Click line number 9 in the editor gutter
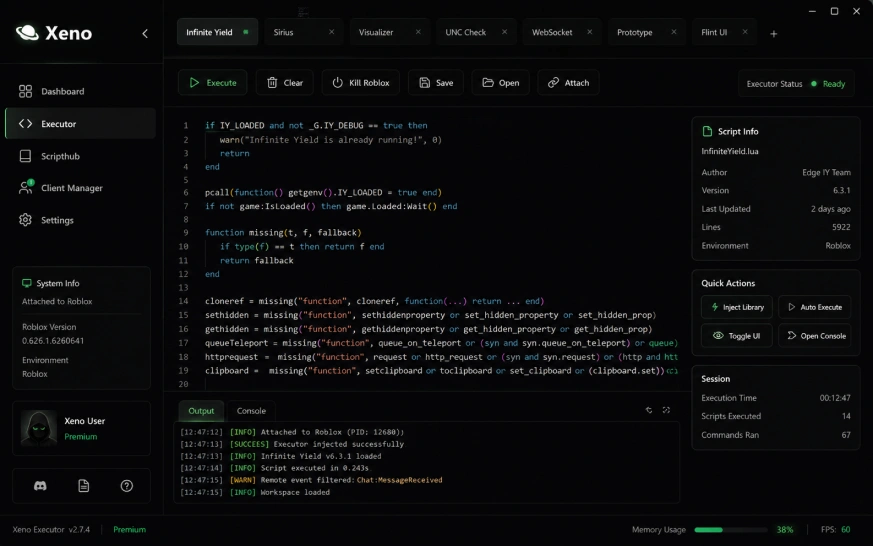Viewport: 873px width, 546px height. coord(185,233)
